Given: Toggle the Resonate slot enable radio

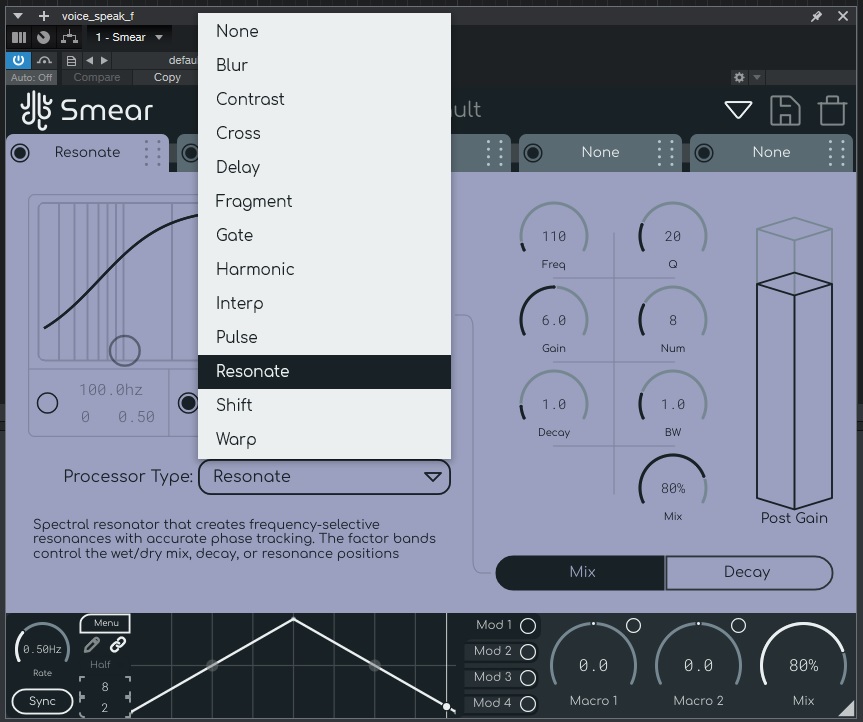Looking at the screenshot, I should tap(20, 152).
